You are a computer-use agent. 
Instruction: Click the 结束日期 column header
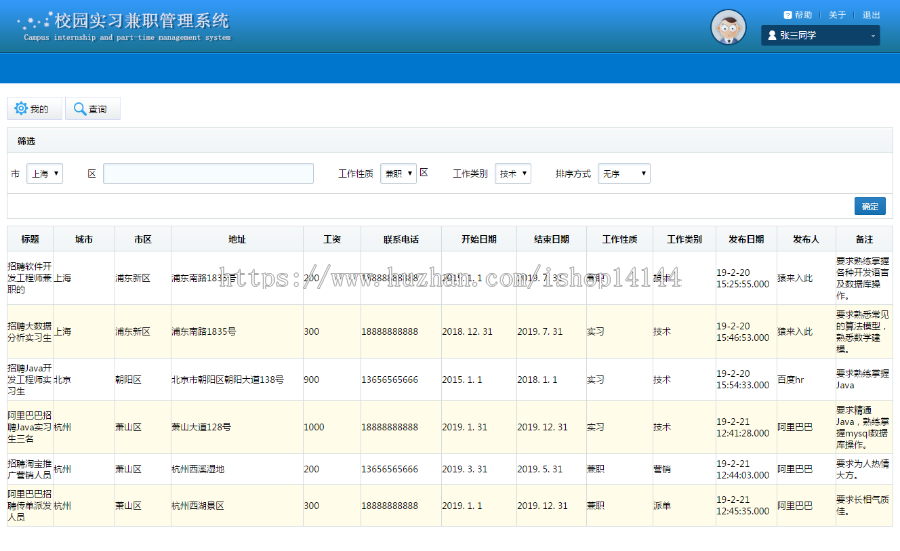552,239
